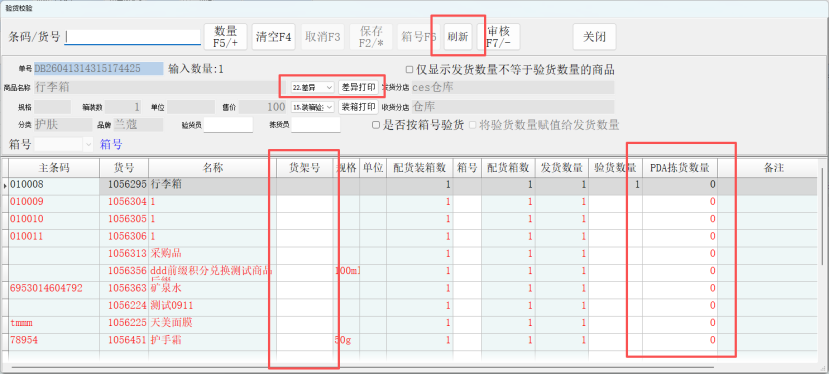Click the 装箱打印 button
The image size is (829, 374).
coord(358,107)
